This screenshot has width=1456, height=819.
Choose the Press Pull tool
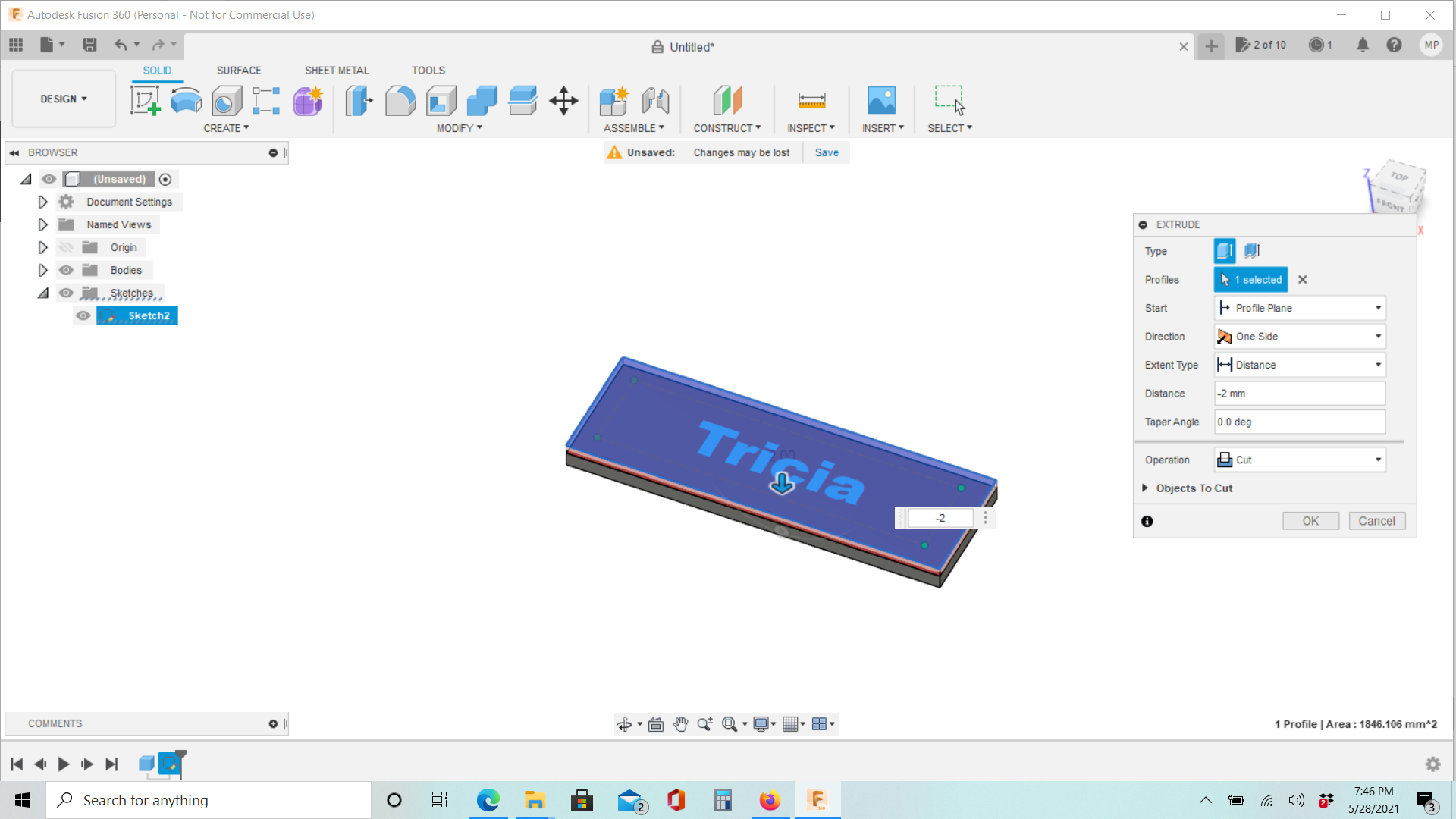359,100
